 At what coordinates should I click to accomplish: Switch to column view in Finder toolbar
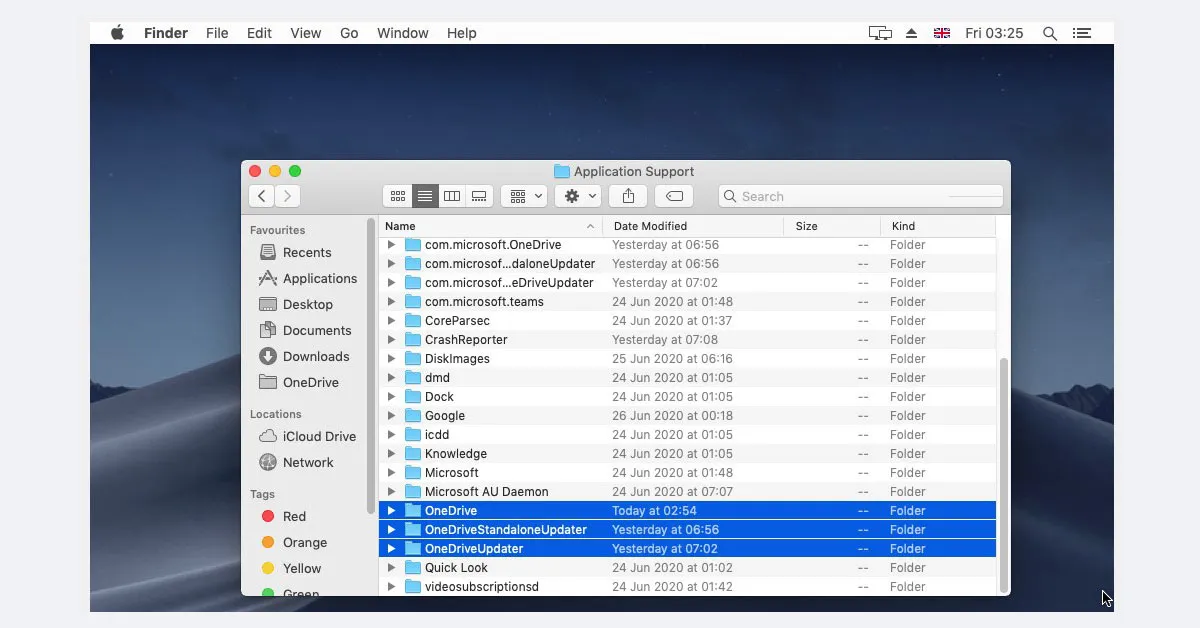point(452,196)
